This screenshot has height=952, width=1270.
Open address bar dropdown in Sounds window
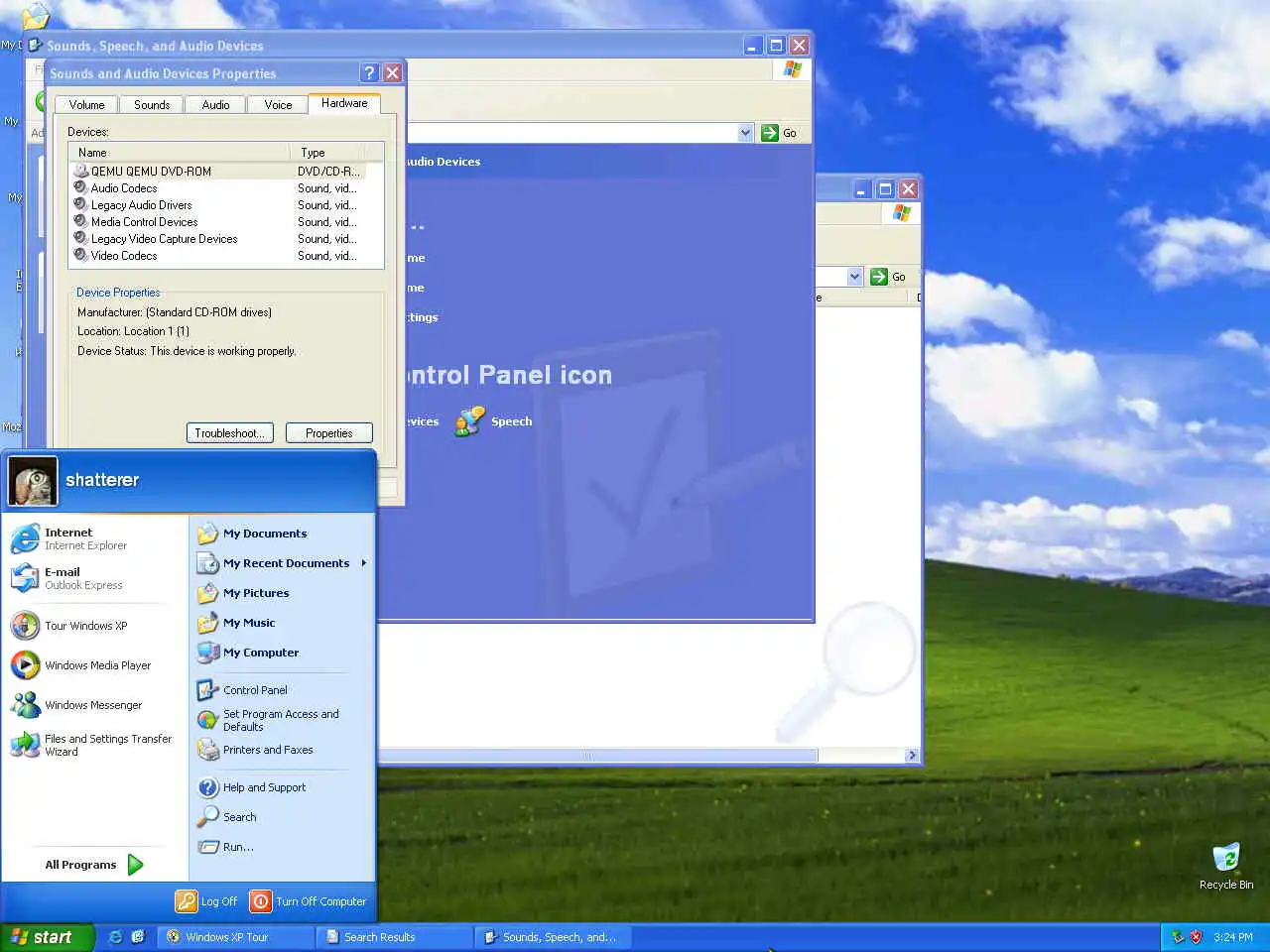point(745,133)
